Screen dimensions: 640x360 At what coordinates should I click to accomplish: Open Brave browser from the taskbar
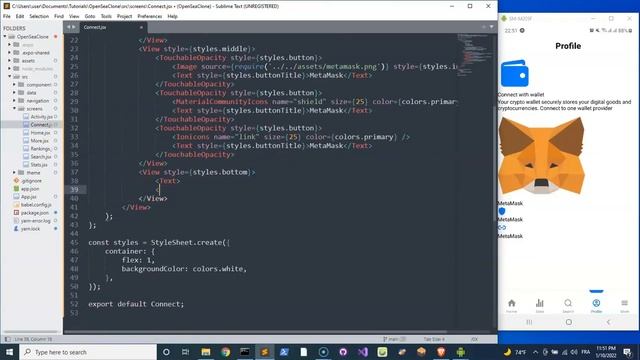[x=441, y=352]
